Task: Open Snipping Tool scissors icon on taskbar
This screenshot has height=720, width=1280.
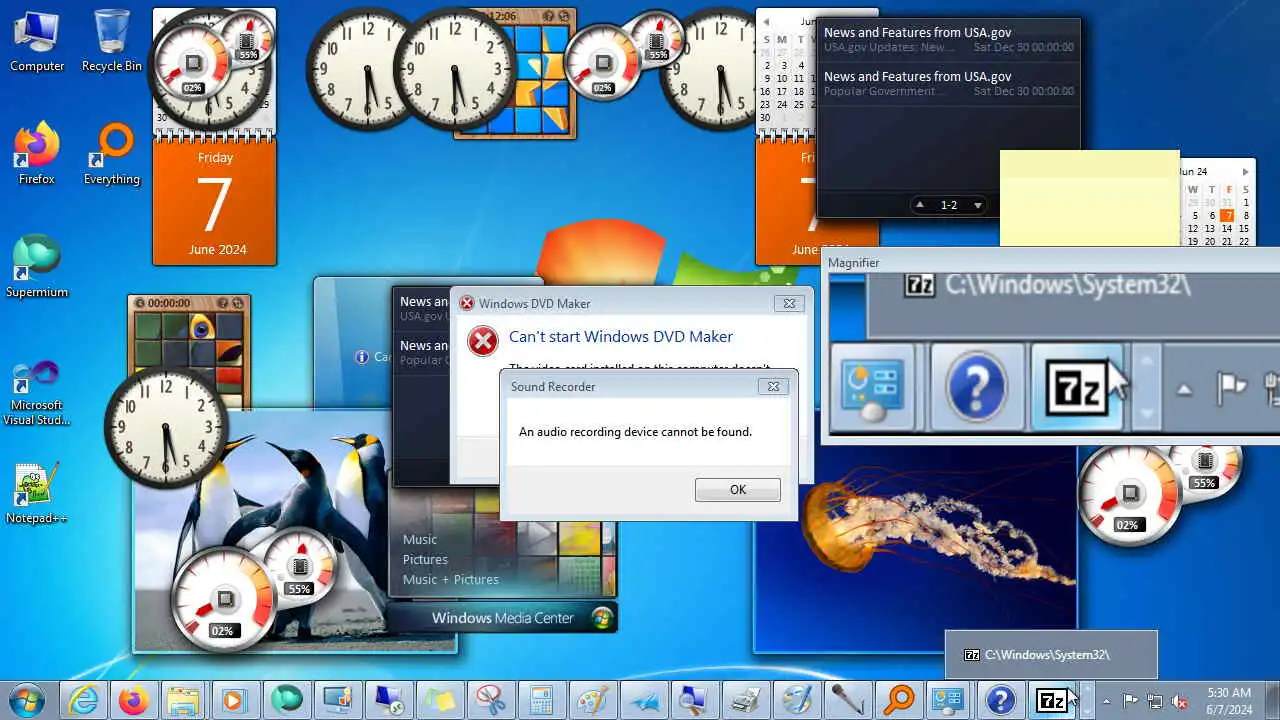Action: (490, 701)
